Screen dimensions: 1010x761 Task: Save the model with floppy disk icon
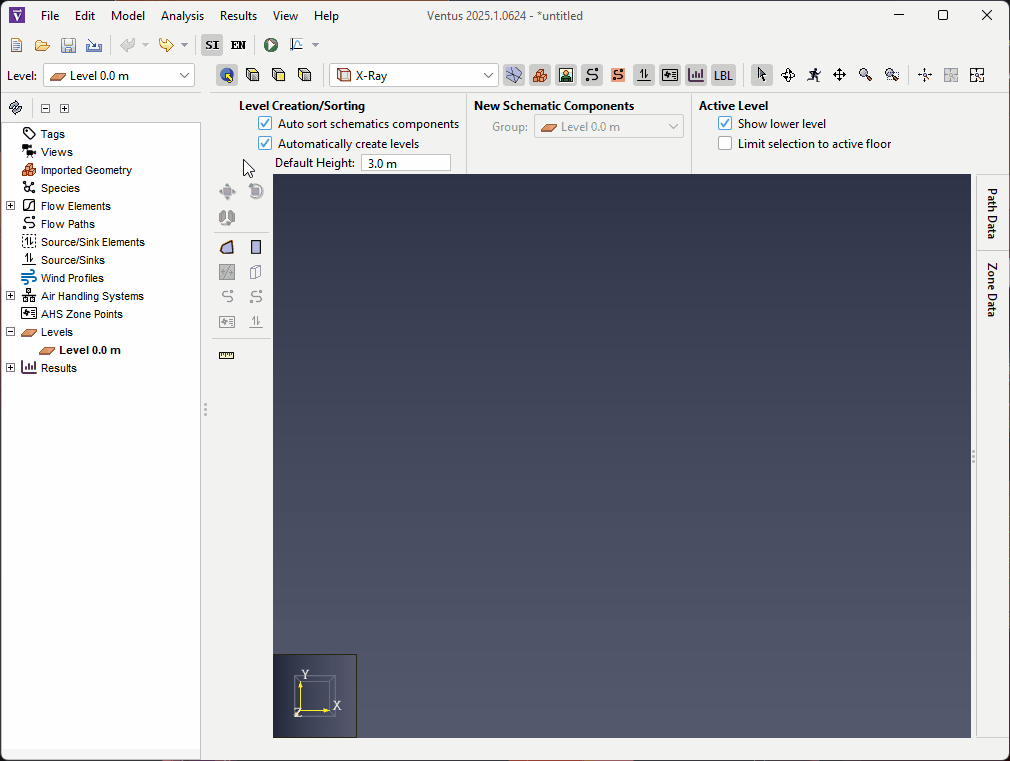(x=68, y=45)
